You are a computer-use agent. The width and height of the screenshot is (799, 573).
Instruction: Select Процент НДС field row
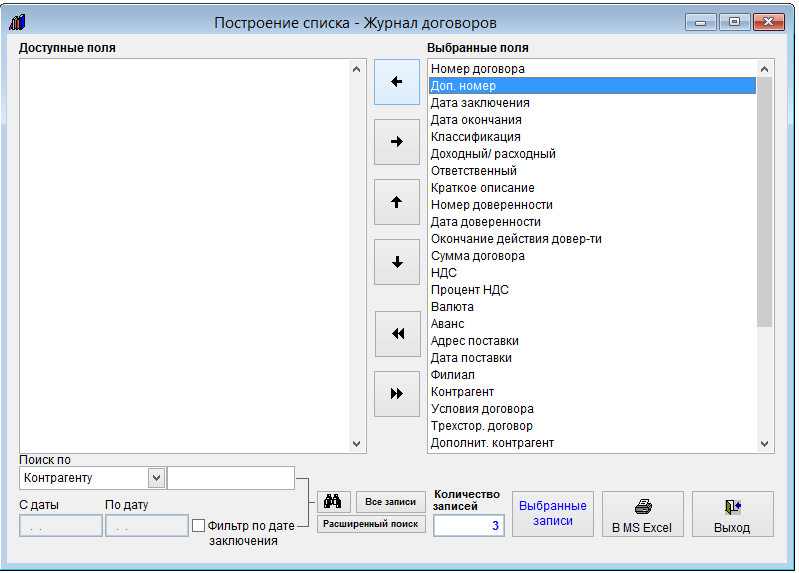[x=592, y=290]
